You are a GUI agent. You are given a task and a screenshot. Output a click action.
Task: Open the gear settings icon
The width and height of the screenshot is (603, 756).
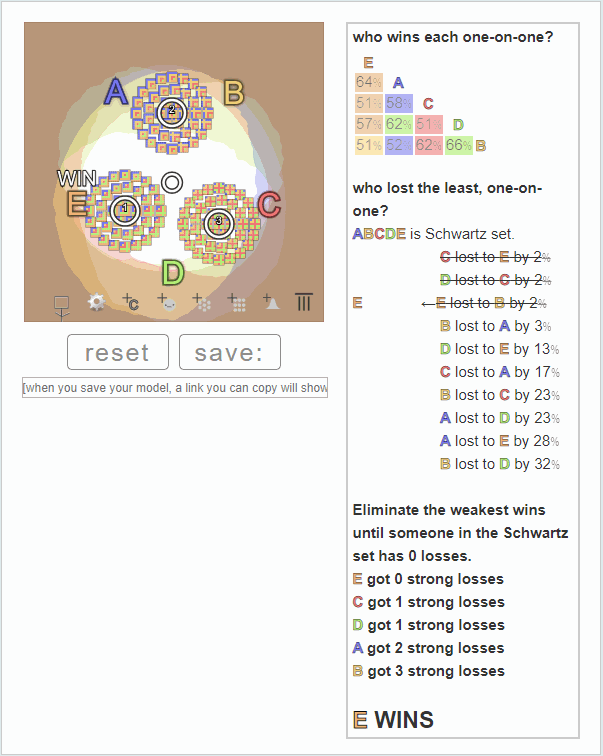pos(96,302)
